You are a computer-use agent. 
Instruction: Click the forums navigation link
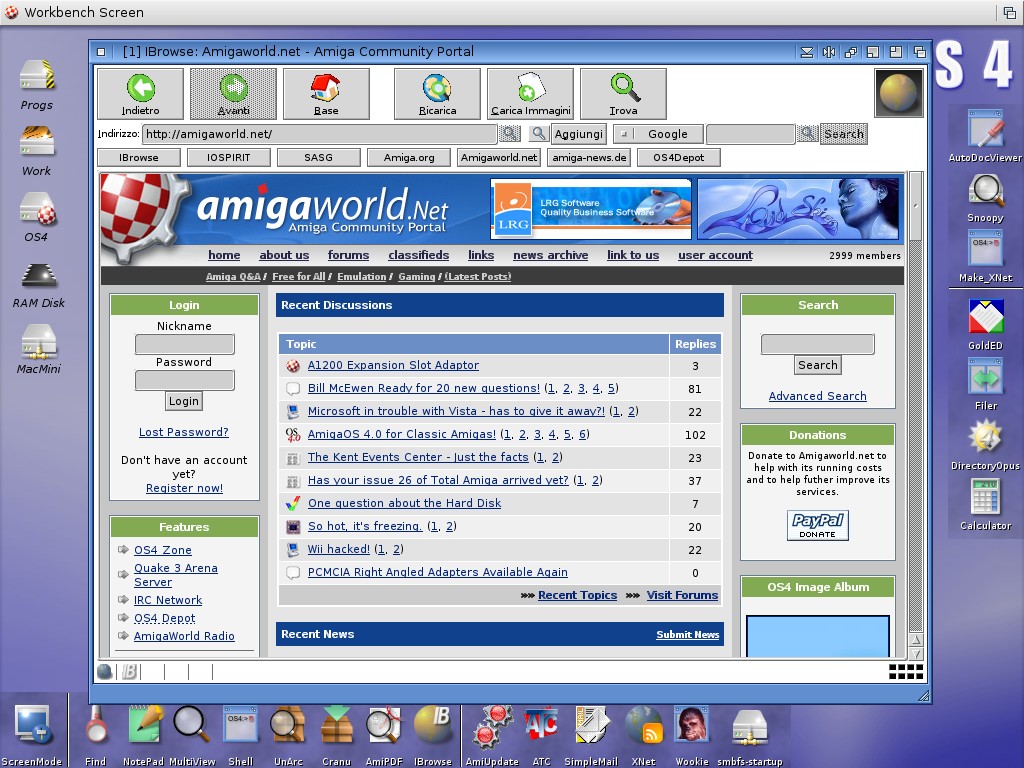click(x=348, y=255)
